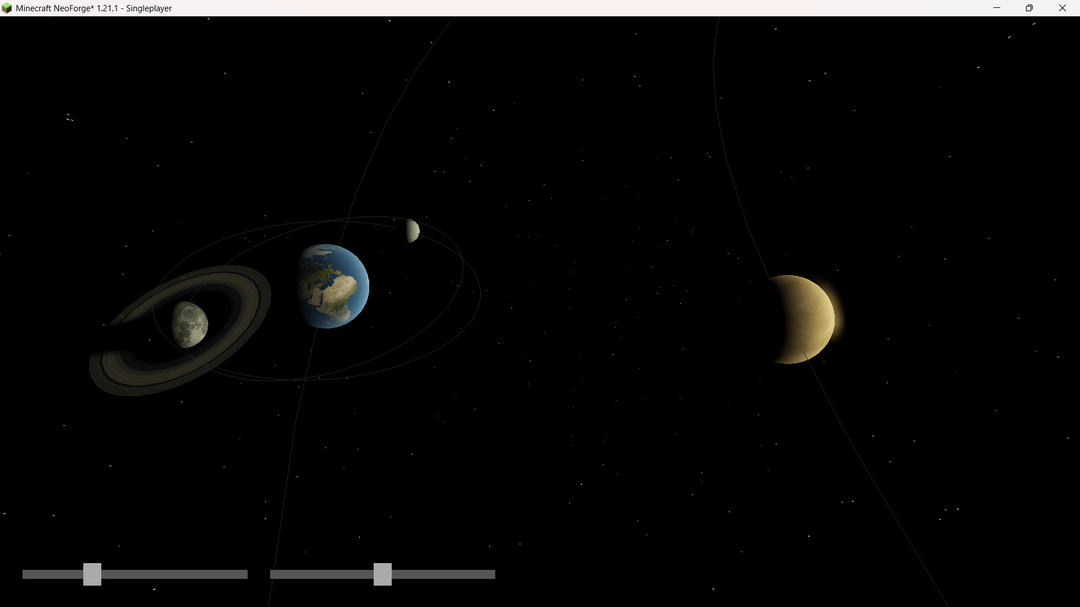Click the left slider track's far left end
The height and width of the screenshot is (607, 1080).
tap(27, 574)
